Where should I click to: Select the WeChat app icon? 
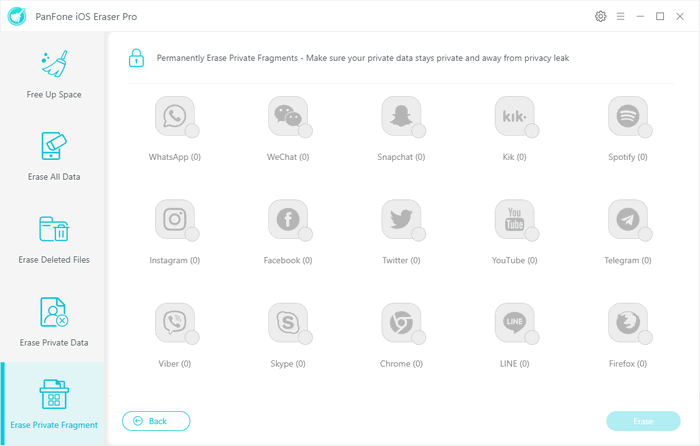pyautogui.click(x=288, y=116)
